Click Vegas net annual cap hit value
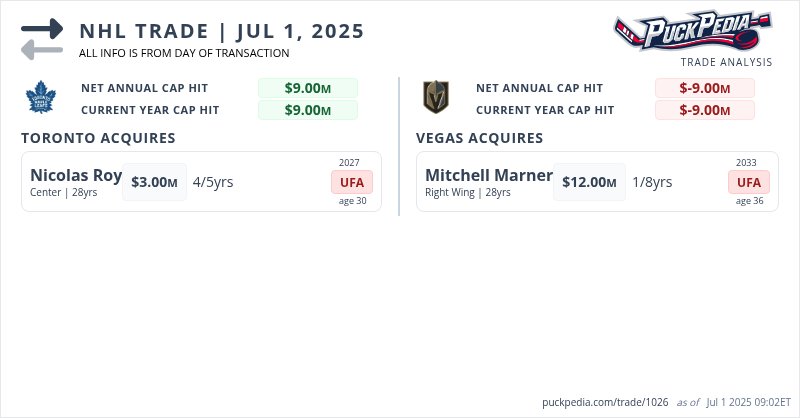The height and width of the screenshot is (418, 800). pos(704,88)
